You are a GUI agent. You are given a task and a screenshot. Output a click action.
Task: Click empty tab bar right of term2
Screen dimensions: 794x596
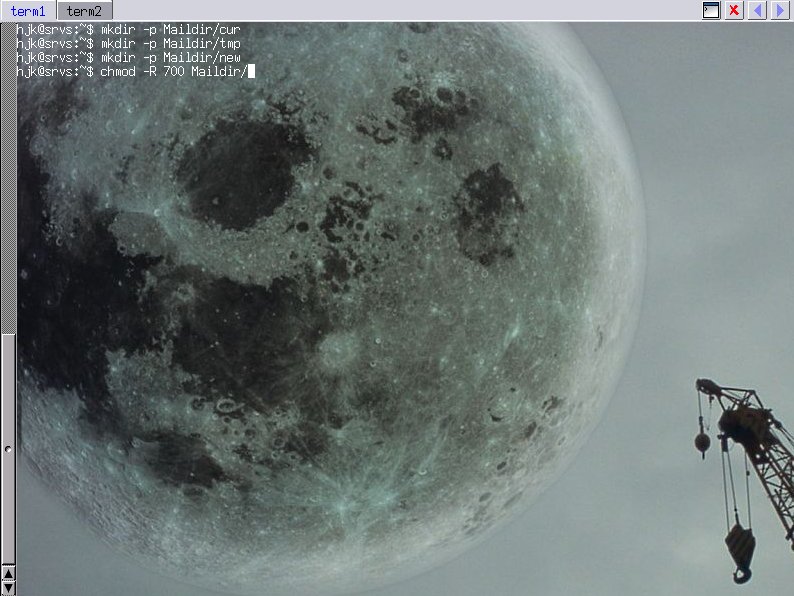[x=400, y=10]
